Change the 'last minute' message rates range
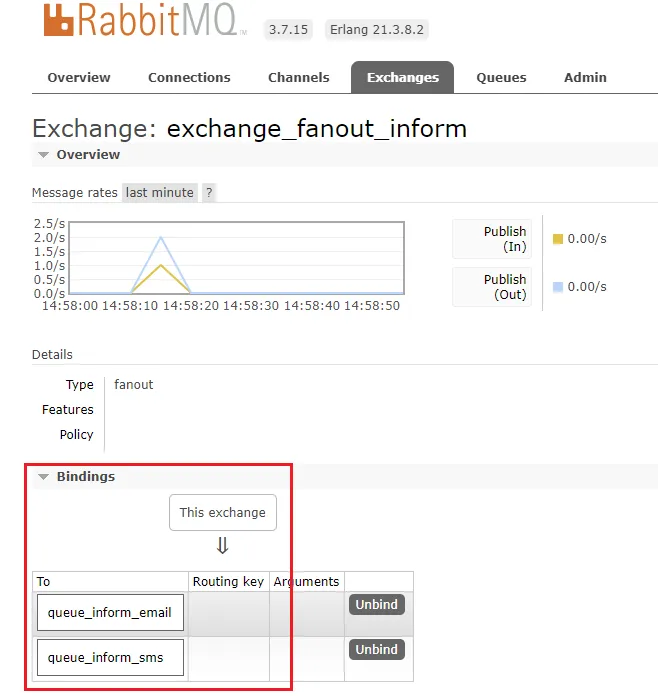The height and width of the screenshot is (696, 658). point(159,192)
